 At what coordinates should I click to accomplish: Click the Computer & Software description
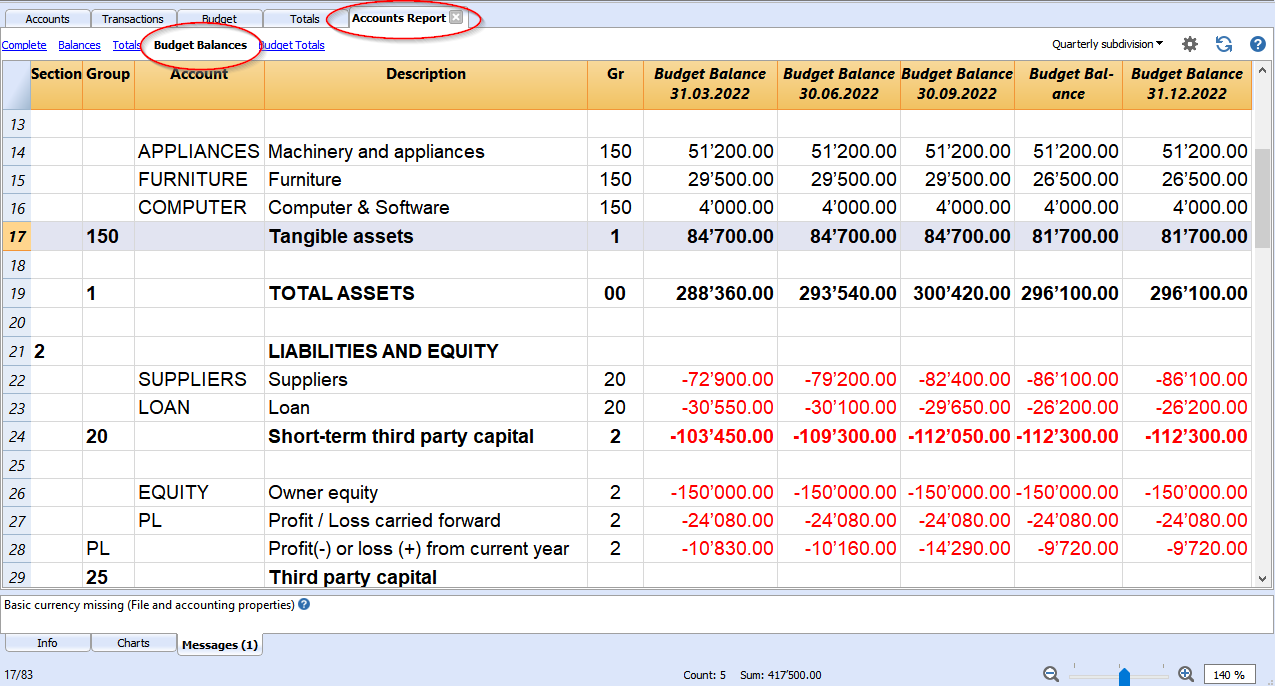click(x=426, y=208)
